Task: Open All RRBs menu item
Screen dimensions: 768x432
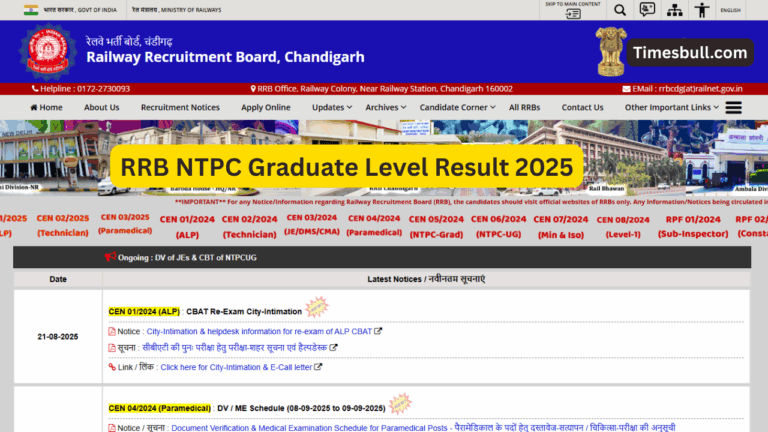Action: (x=524, y=107)
